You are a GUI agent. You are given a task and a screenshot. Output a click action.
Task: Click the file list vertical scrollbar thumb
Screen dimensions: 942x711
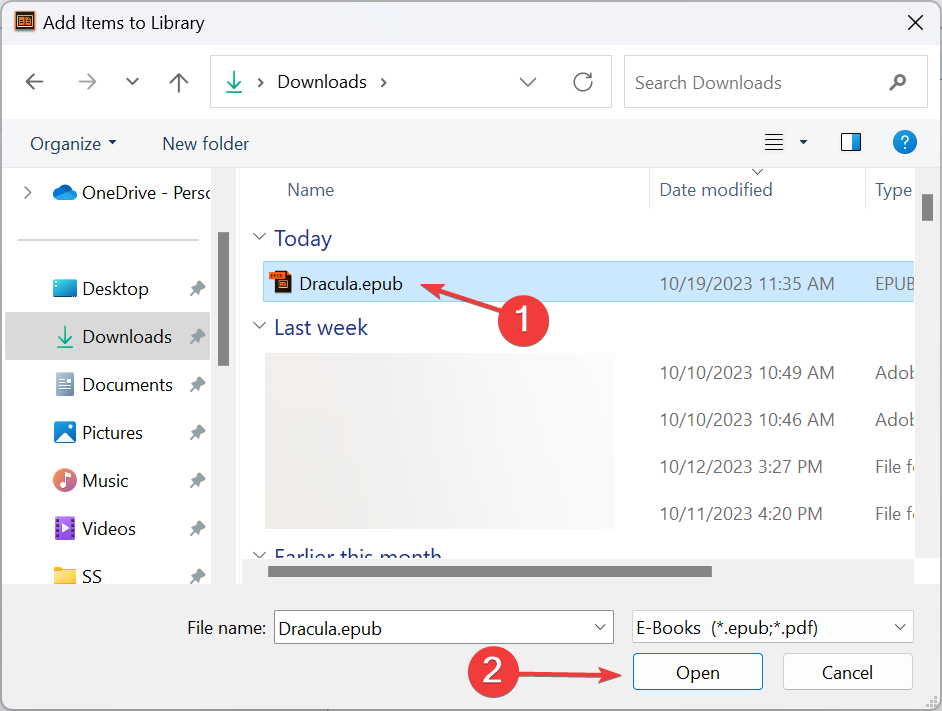coord(927,207)
